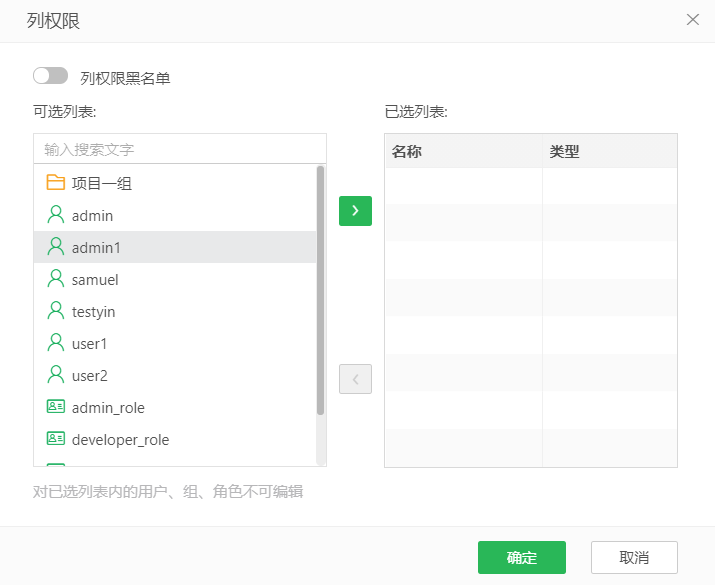
Task: Click the 确定 confirm button
Action: (521, 557)
